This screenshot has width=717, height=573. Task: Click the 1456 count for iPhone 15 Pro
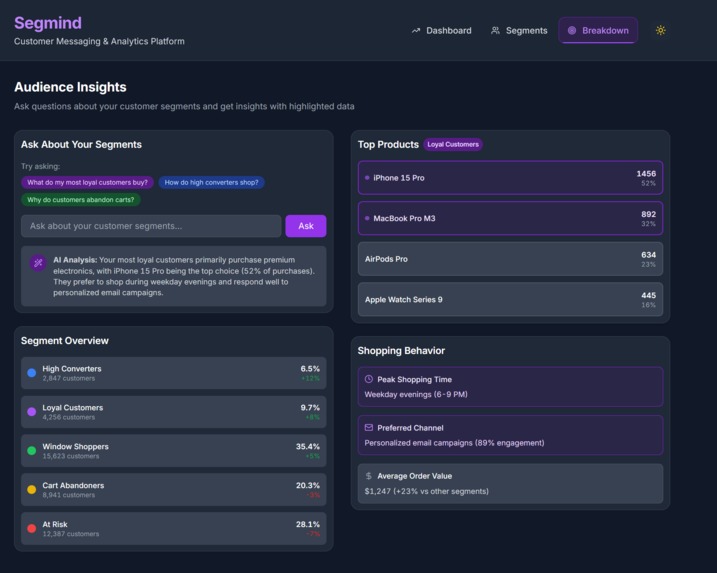pyautogui.click(x=646, y=174)
